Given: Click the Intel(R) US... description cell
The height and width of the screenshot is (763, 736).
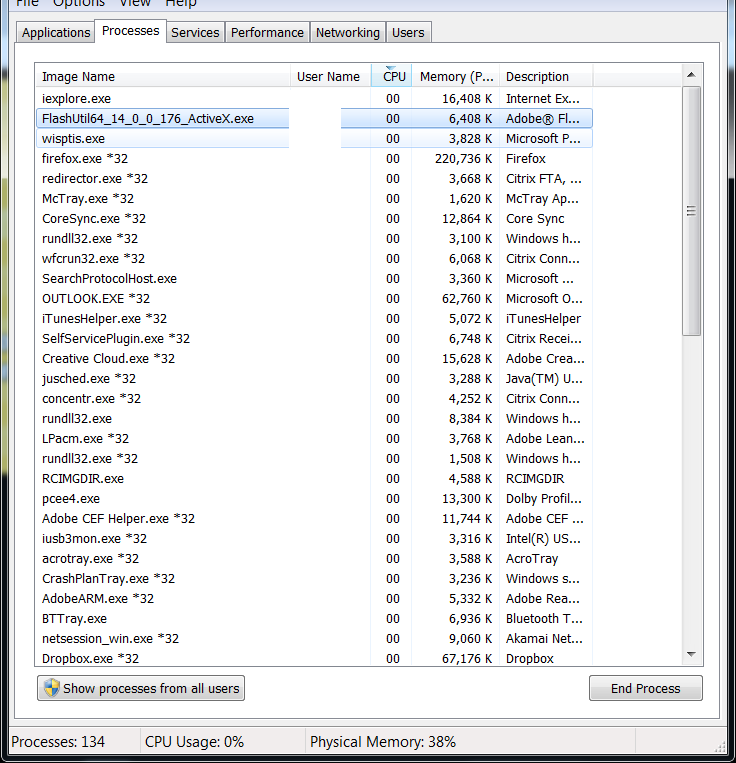Looking at the screenshot, I should [543, 539].
